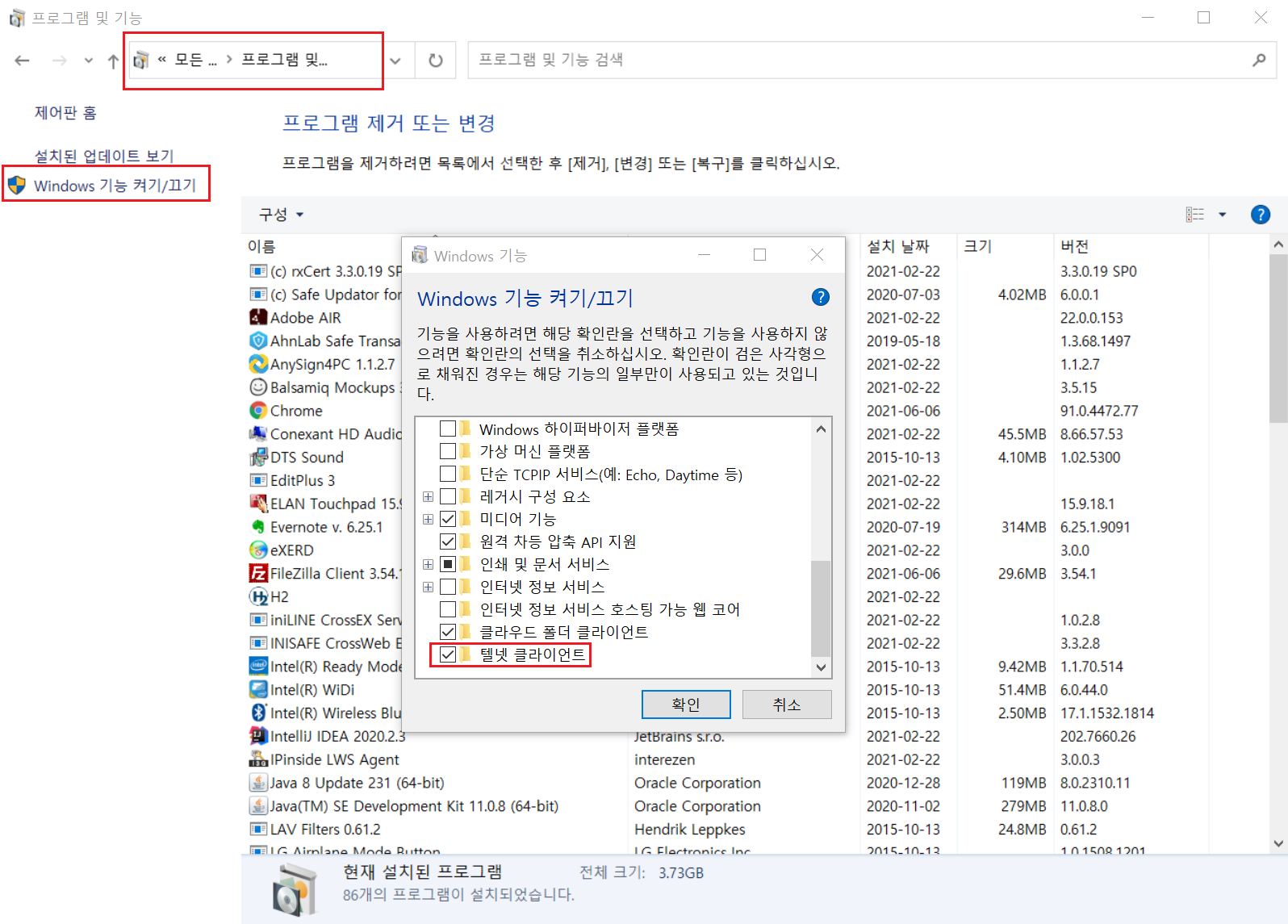
Task: Click the blue help icon in toolbar
Action: pyautogui.click(x=1260, y=215)
